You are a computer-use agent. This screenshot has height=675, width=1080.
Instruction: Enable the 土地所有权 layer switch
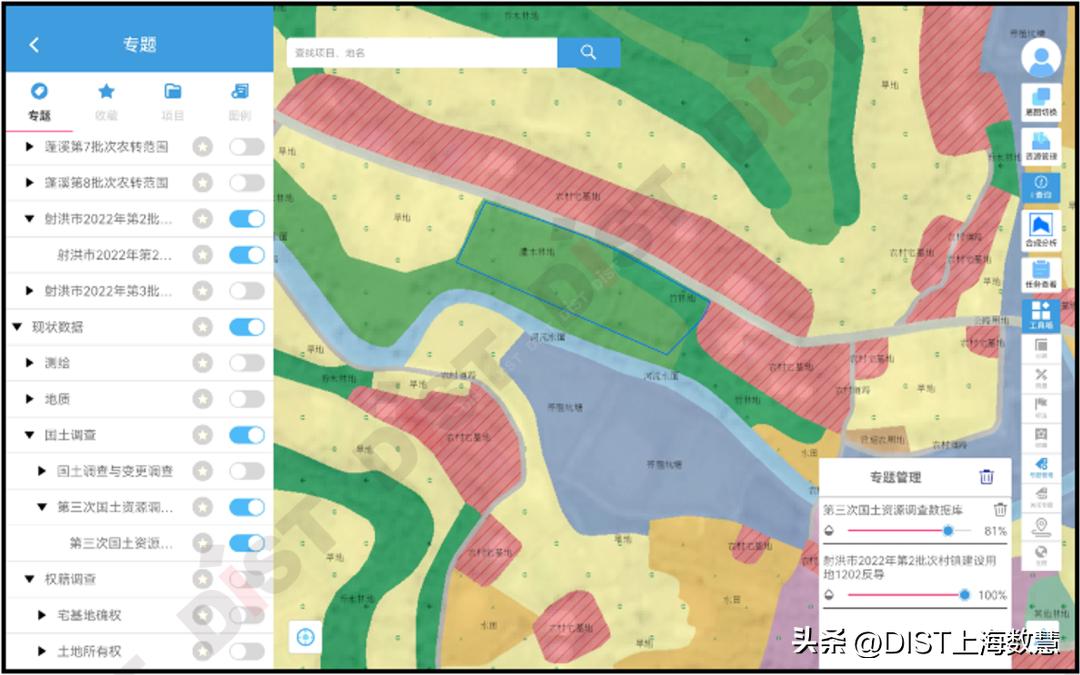pos(247,651)
